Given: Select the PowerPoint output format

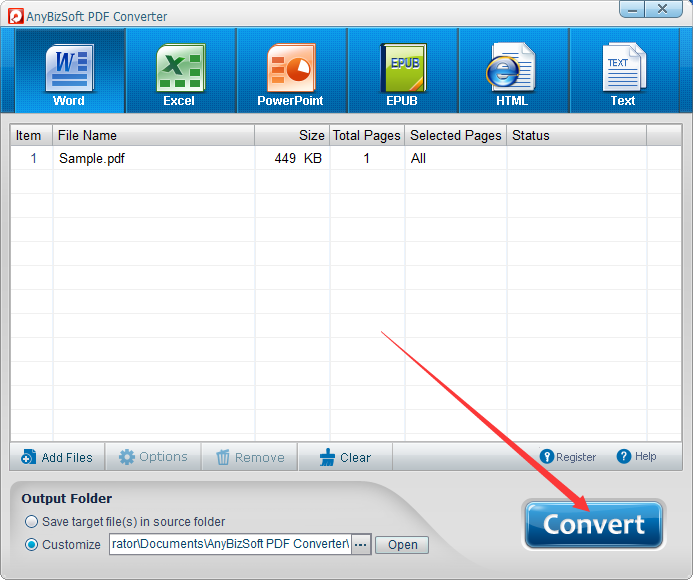Looking at the screenshot, I should (x=291, y=71).
